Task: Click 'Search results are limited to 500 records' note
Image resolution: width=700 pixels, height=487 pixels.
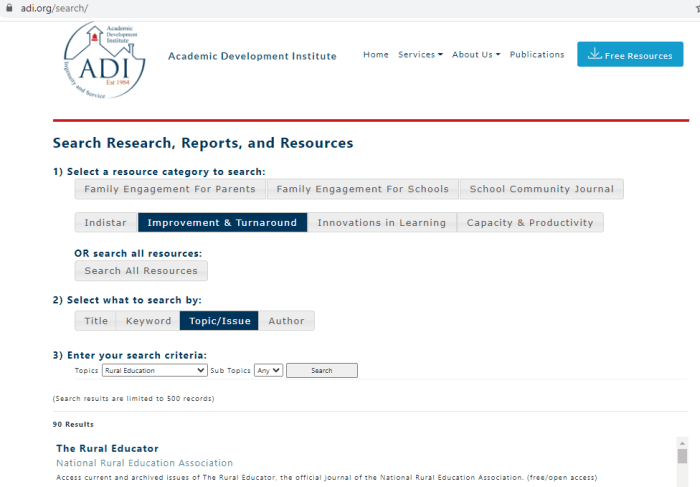Action: tap(133, 399)
